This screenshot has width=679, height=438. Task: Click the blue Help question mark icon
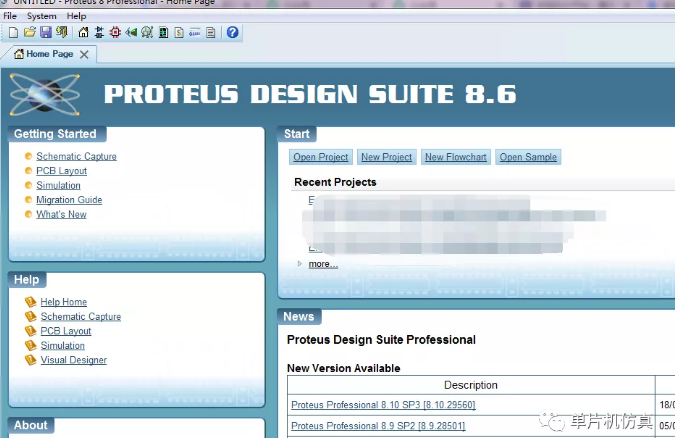click(233, 33)
